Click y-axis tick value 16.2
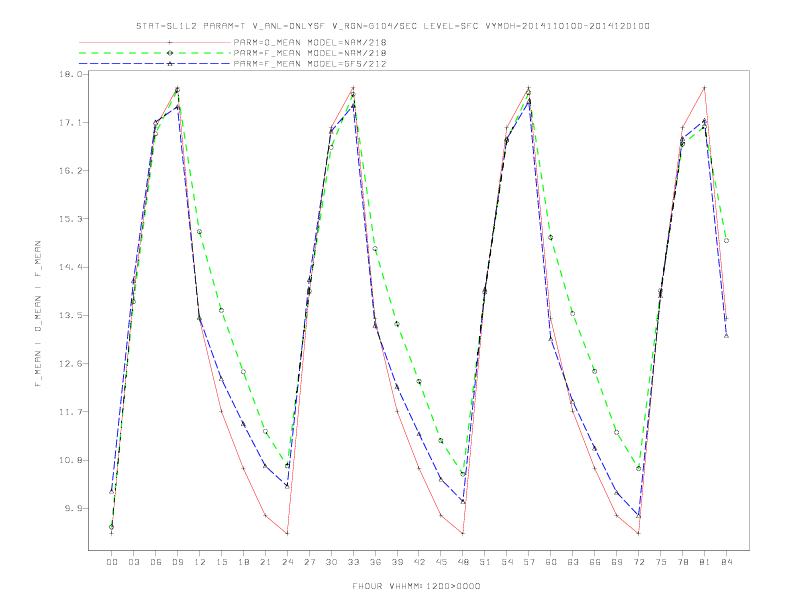This screenshot has width=792, height=612. click(70, 171)
